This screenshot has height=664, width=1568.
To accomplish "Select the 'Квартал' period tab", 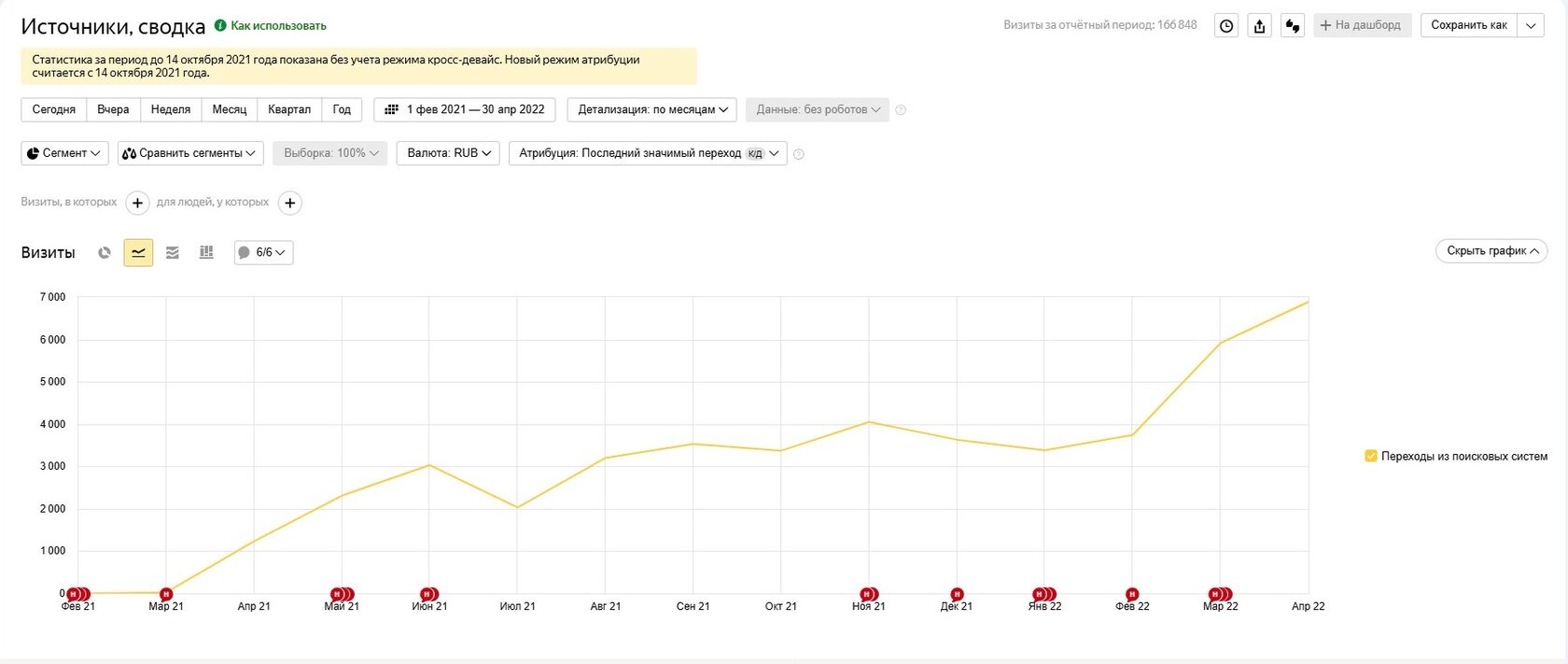I will pyautogui.click(x=289, y=110).
